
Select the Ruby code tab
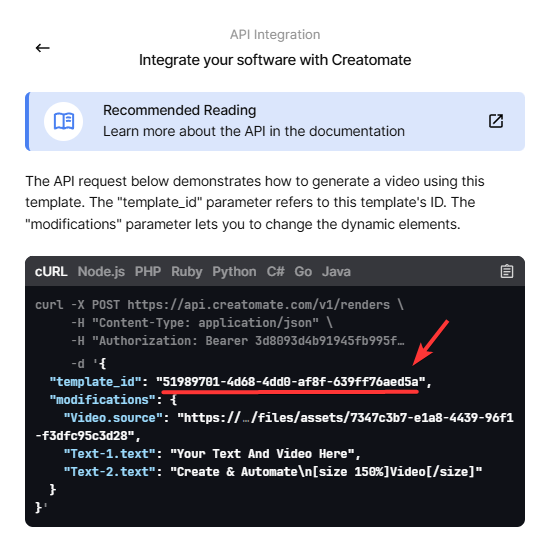(x=187, y=271)
